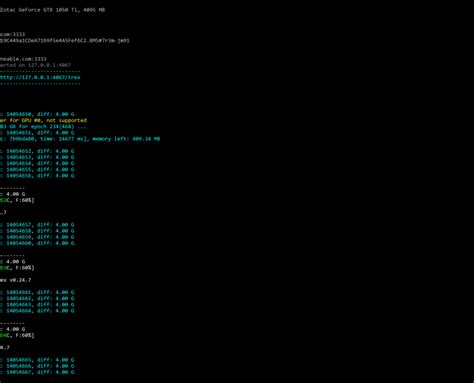
Task: Open the http://127.0.0.1:4067/trex link
Action: 40,77
